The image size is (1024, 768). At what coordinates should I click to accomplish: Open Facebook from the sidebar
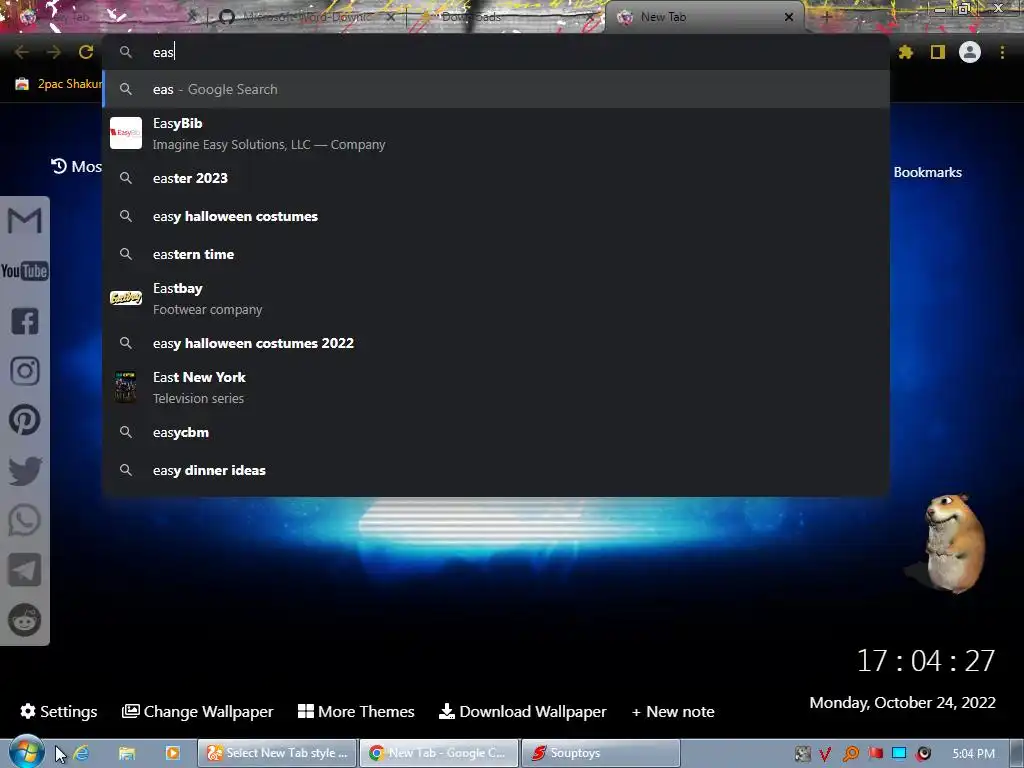[x=25, y=321]
